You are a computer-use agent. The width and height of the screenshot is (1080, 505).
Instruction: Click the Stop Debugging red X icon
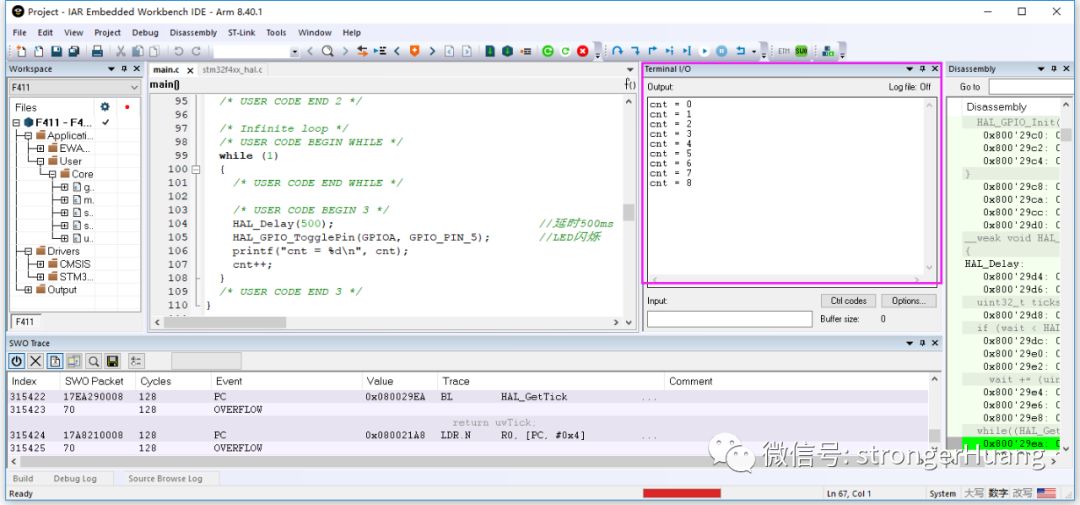pos(582,51)
